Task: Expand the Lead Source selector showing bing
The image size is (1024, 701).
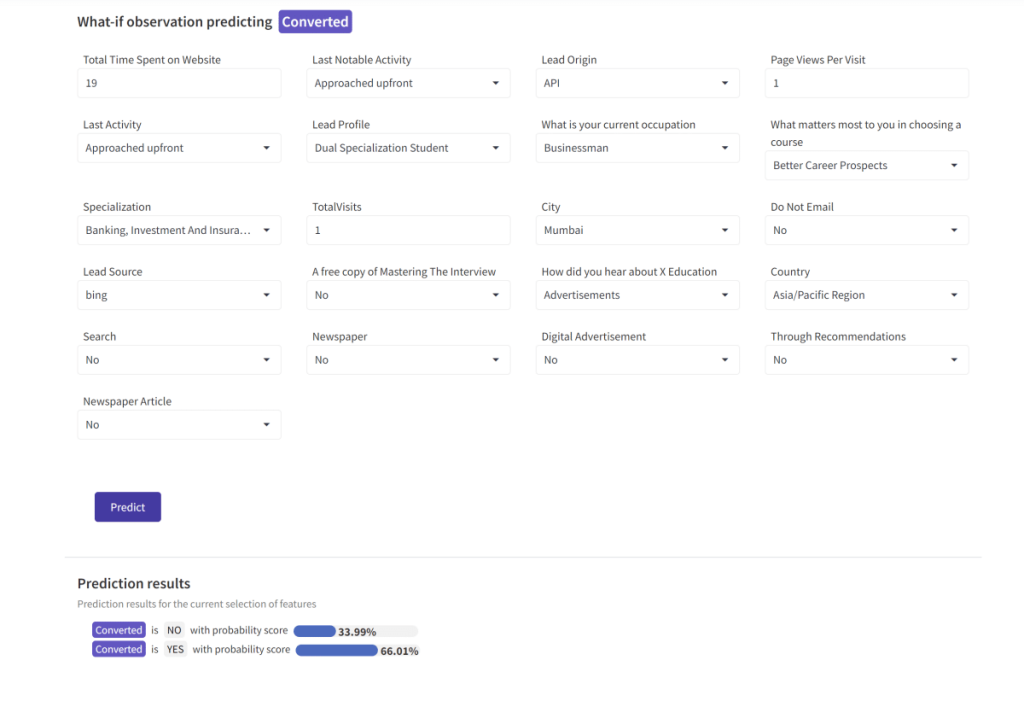Action: (179, 295)
